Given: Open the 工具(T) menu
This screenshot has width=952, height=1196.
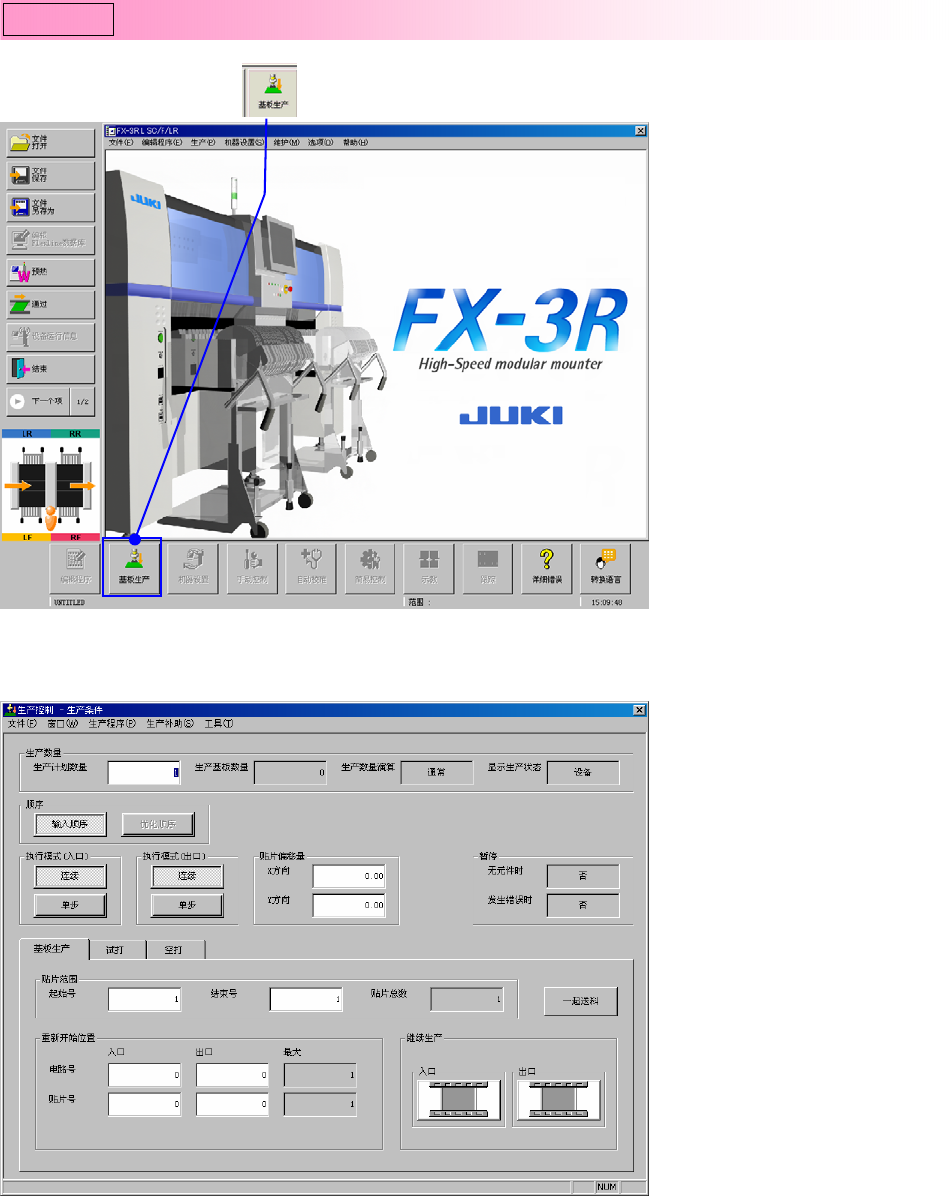Looking at the screenshot, I should coord(219,723).
